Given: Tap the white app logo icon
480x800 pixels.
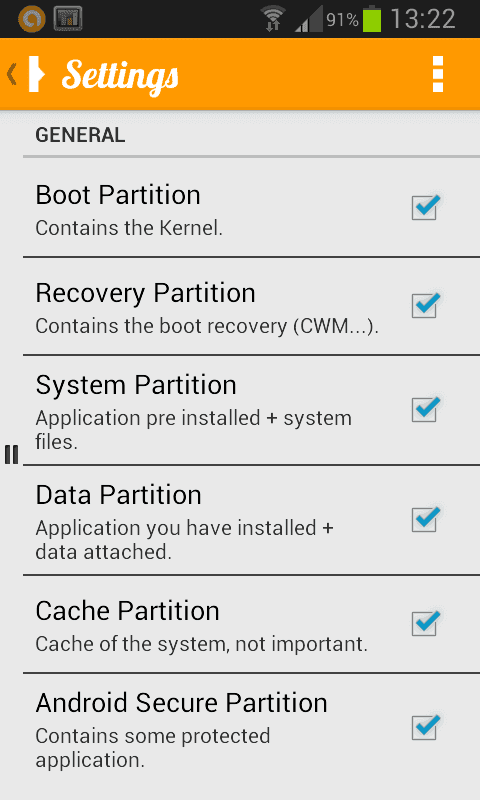Looking at the screenshot, I should pos(36,74).
